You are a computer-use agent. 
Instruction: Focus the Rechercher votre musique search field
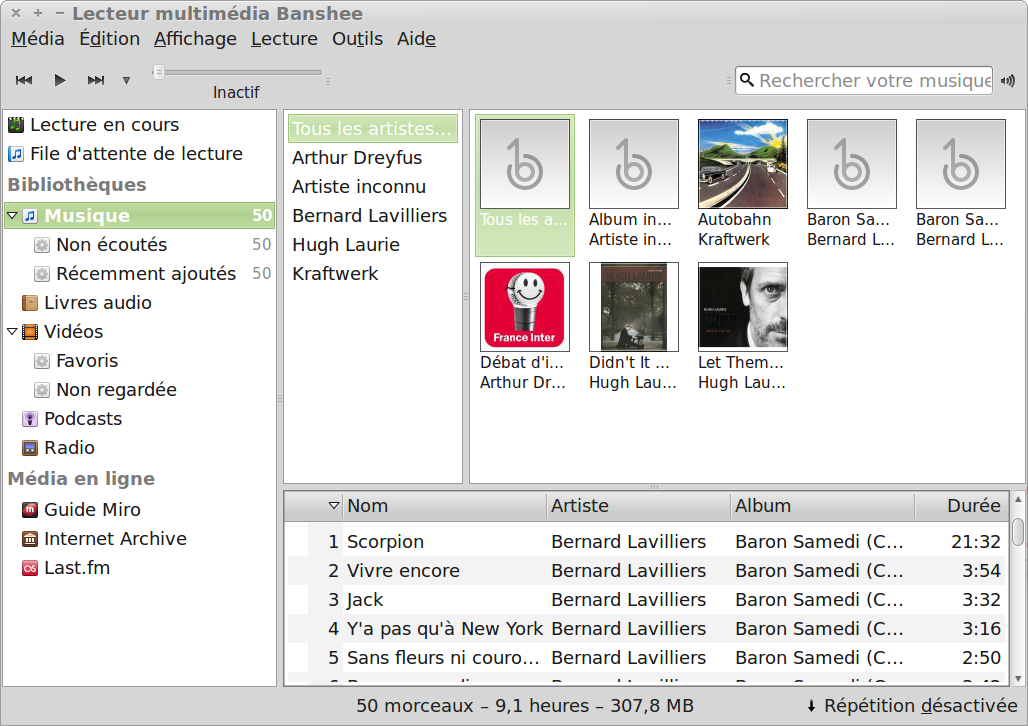[x=863, y=81]
